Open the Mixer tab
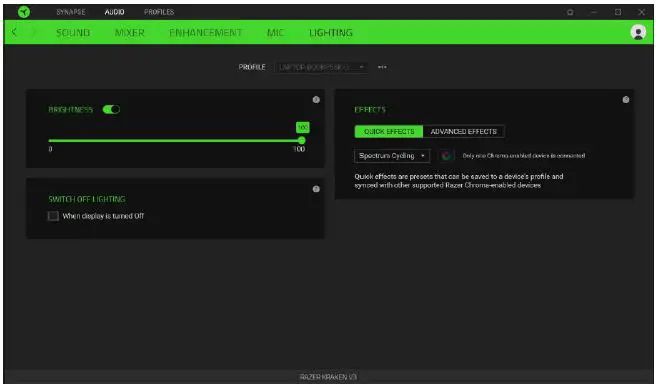661x392 pixels. [x=129, y=32]
